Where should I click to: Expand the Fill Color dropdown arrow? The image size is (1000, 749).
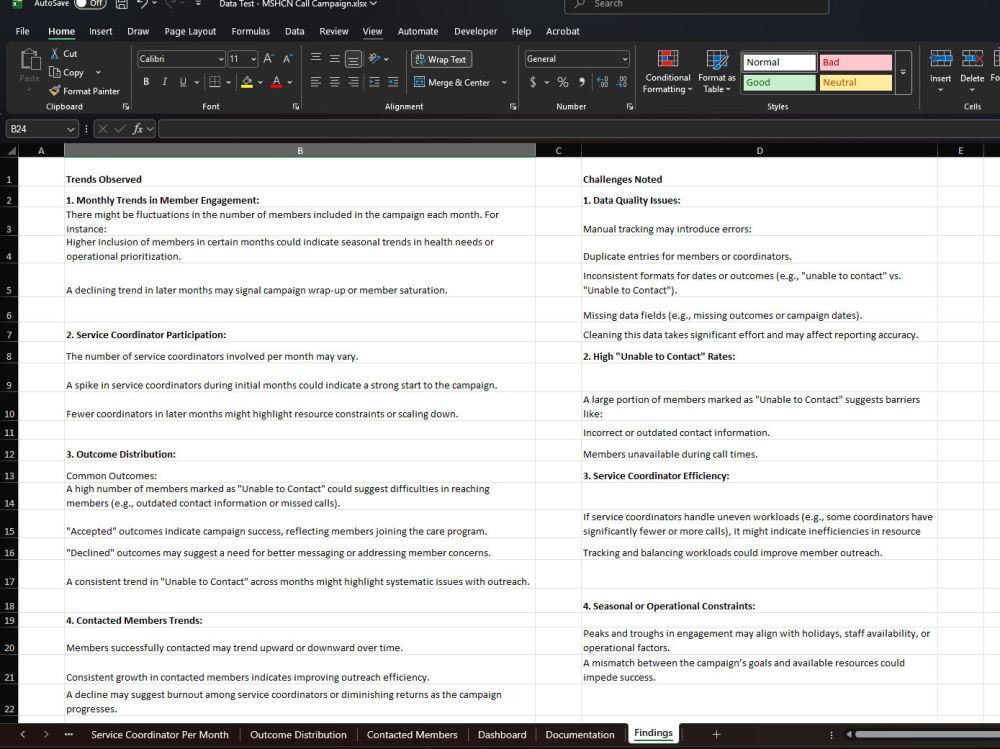260,82
